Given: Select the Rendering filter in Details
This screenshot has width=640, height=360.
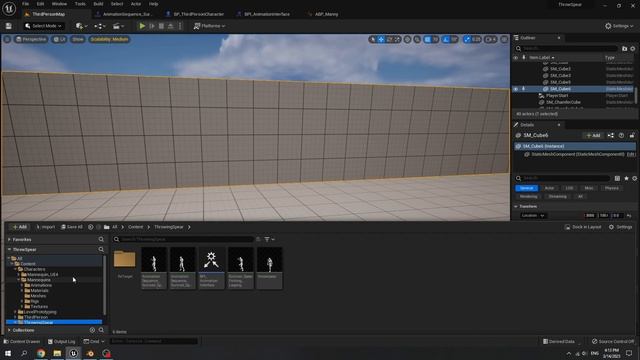Looking at the screenshot, I should tap(529, 196).
